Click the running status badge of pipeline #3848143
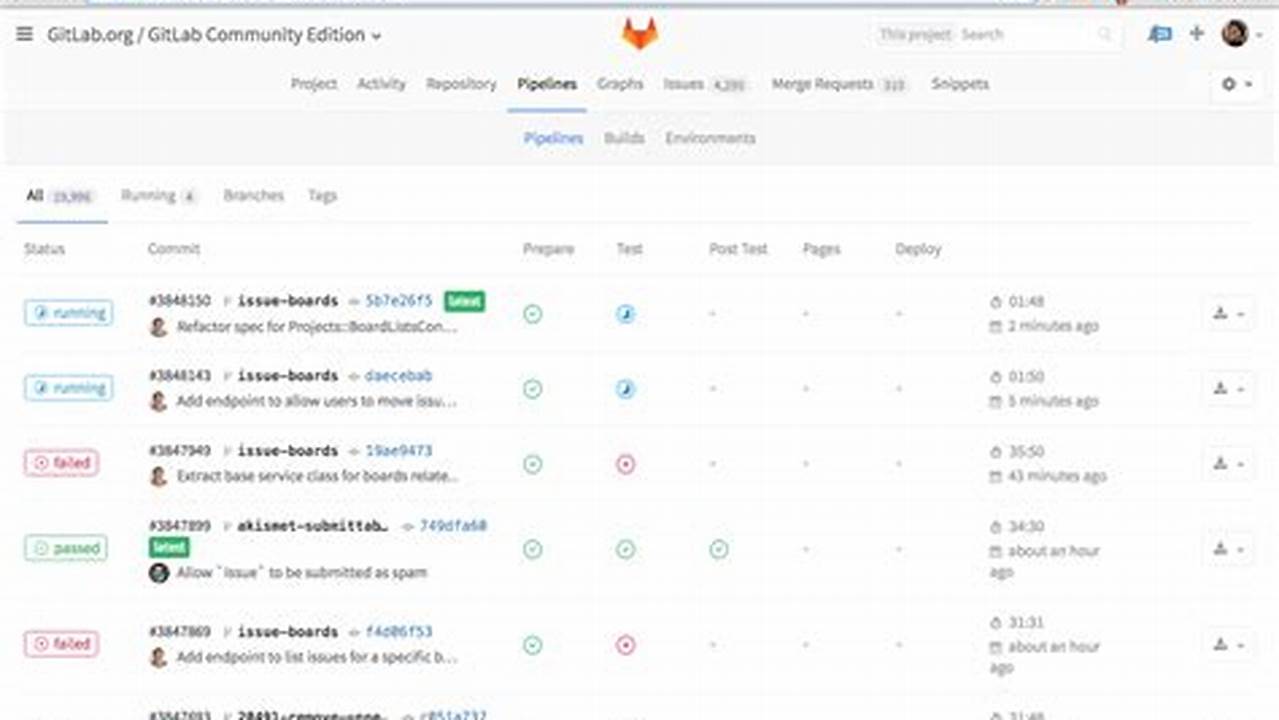1279x720 pixels. point(68,388)
